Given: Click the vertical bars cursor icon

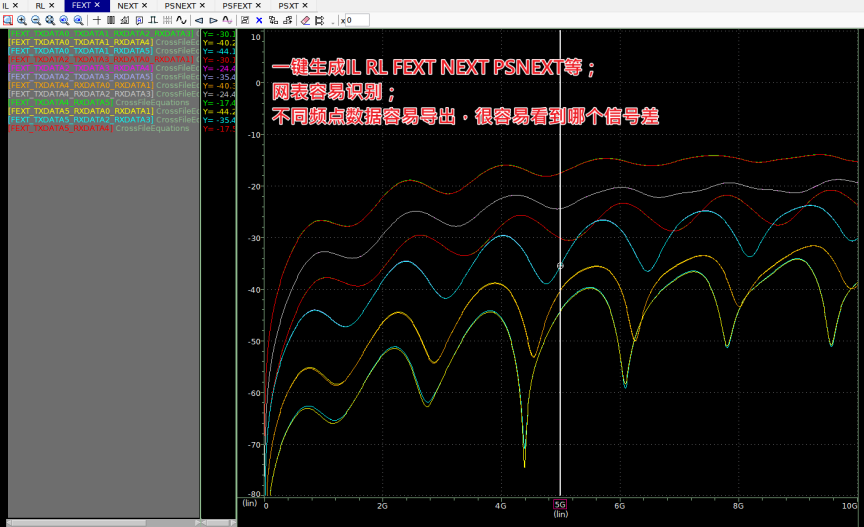Looking at the screenshot, I should (x=111, y=20).
